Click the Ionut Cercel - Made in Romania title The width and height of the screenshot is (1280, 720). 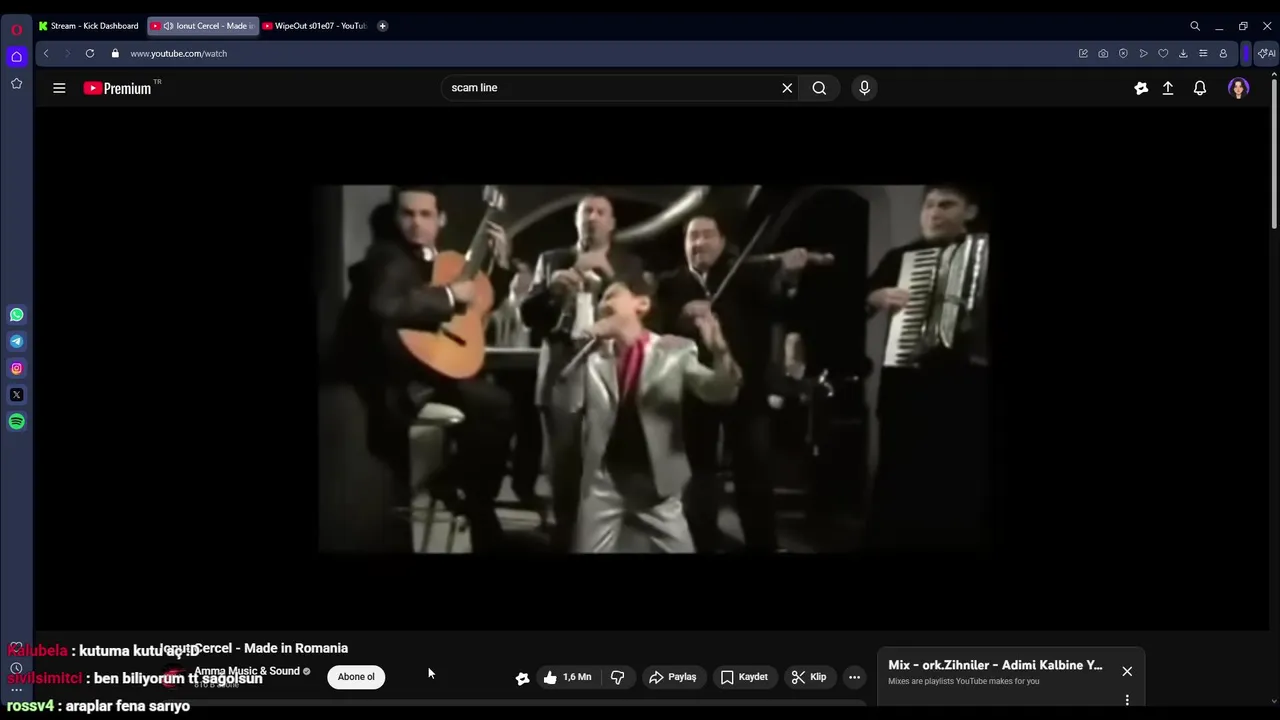point(255,648)
